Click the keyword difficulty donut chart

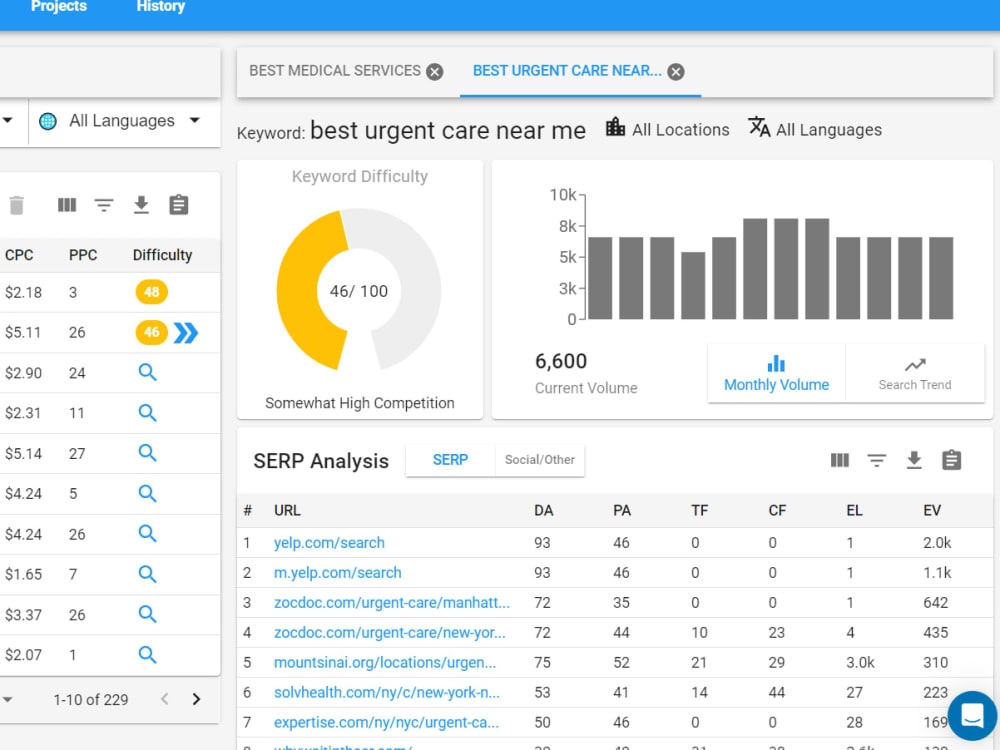click(359, 290)
